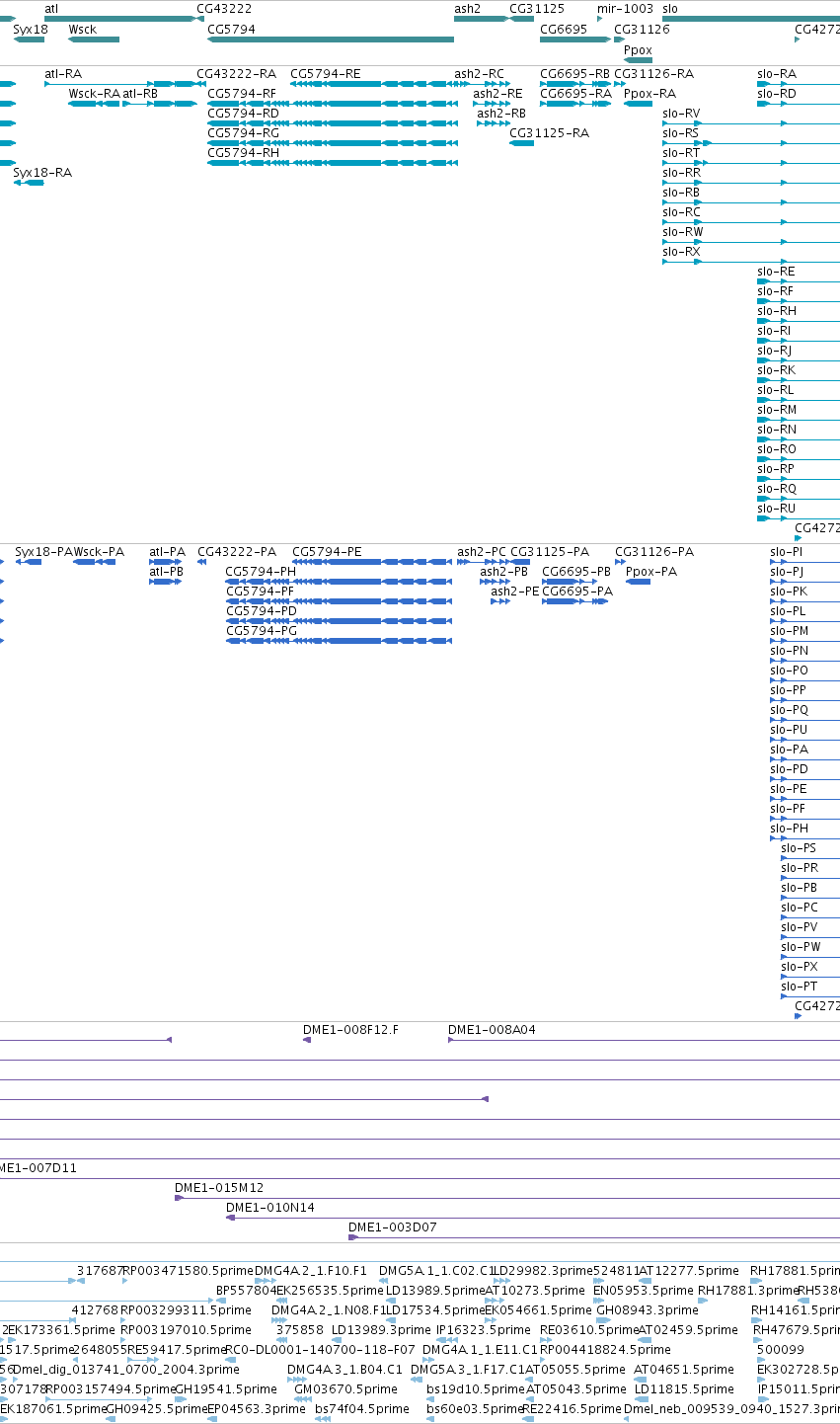This screenshot has height=1424, width=840.
Task: Select BAC clone DME1-010N14
Action: coord(270,1208)
